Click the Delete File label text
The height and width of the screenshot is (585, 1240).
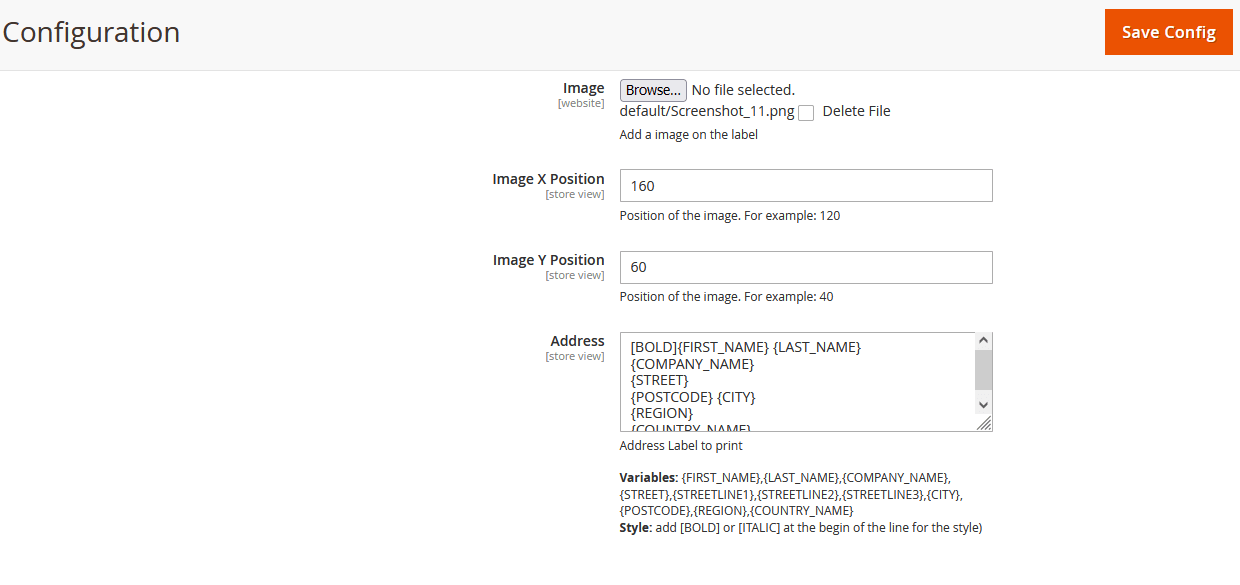pos(856,111)
